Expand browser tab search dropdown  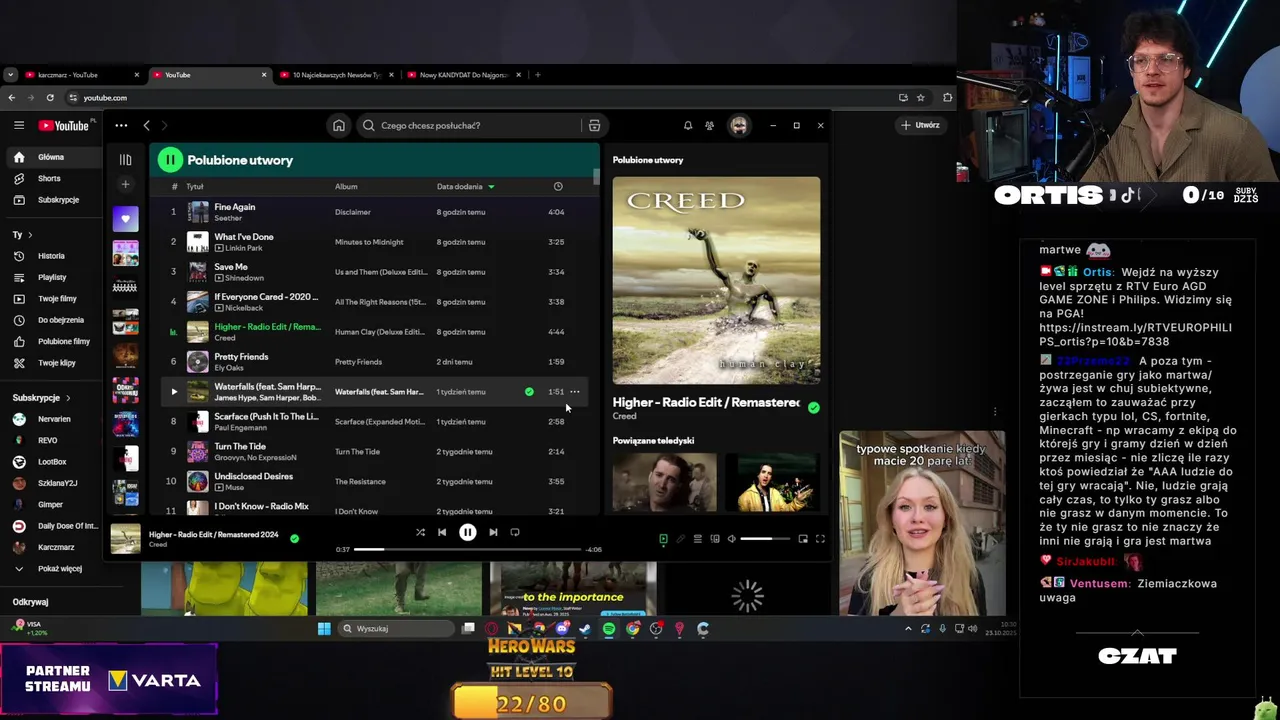tap(10, 75)
